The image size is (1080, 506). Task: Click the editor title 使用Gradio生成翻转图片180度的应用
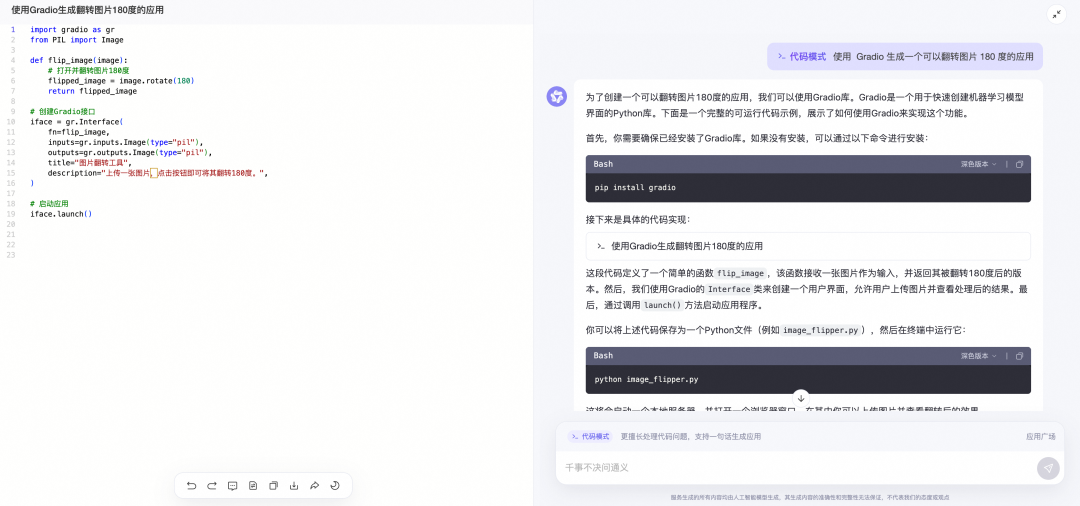point(87,10)
